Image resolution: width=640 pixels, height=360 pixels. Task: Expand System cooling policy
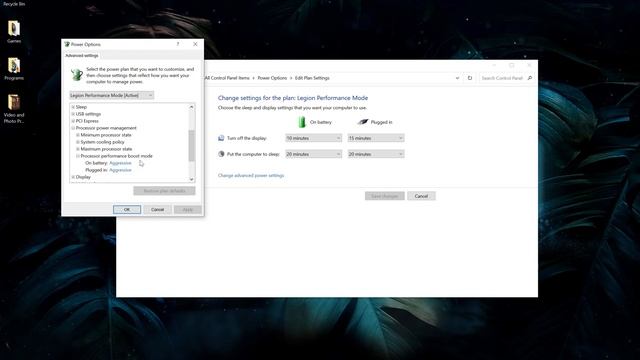pyautogui.click(x=78, y=142)
